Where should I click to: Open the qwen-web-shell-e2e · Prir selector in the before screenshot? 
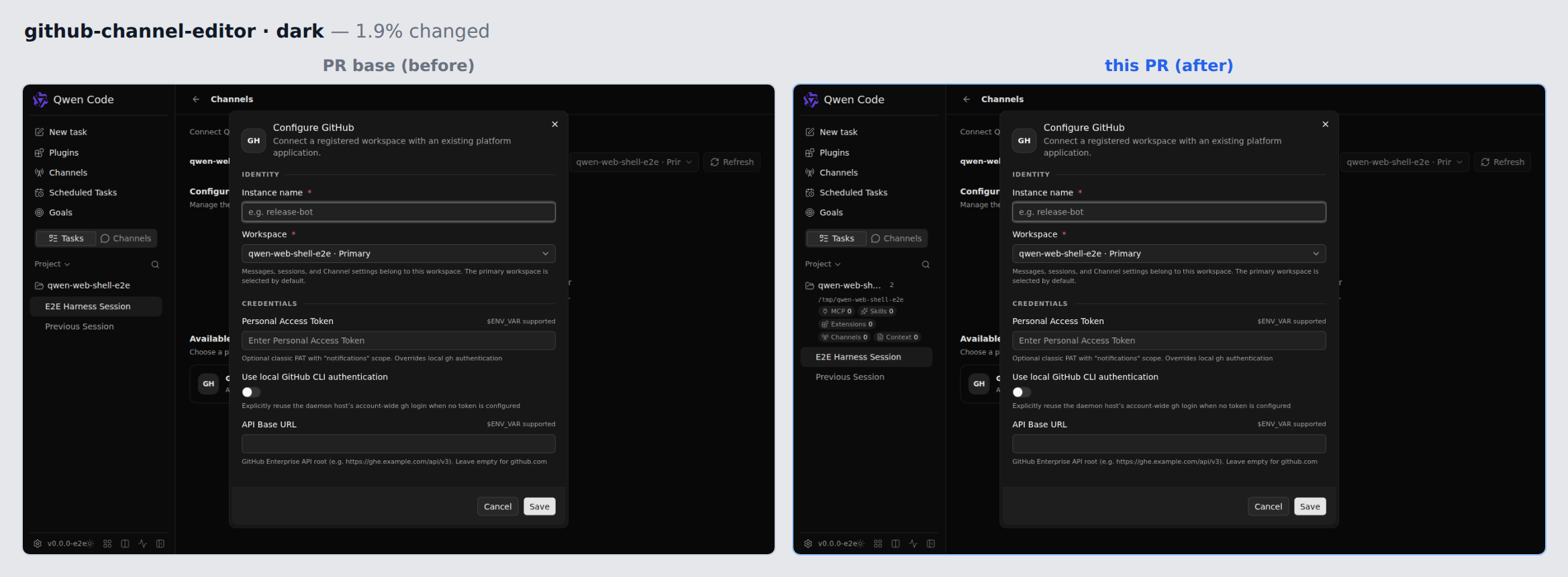click(634, 162)
